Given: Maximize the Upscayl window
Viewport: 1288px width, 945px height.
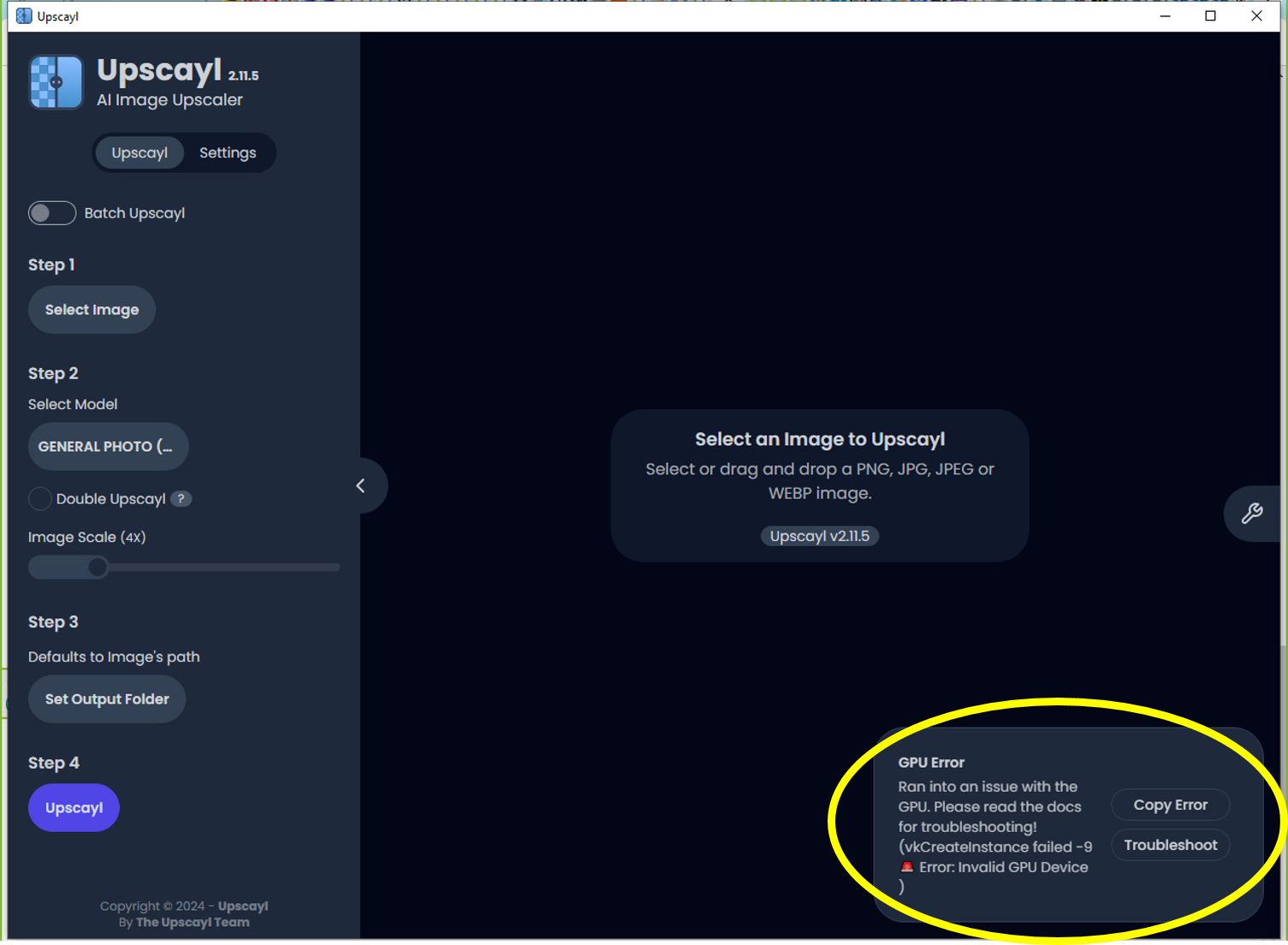Looking at the screenshot, I should [x=1210, y=16].
